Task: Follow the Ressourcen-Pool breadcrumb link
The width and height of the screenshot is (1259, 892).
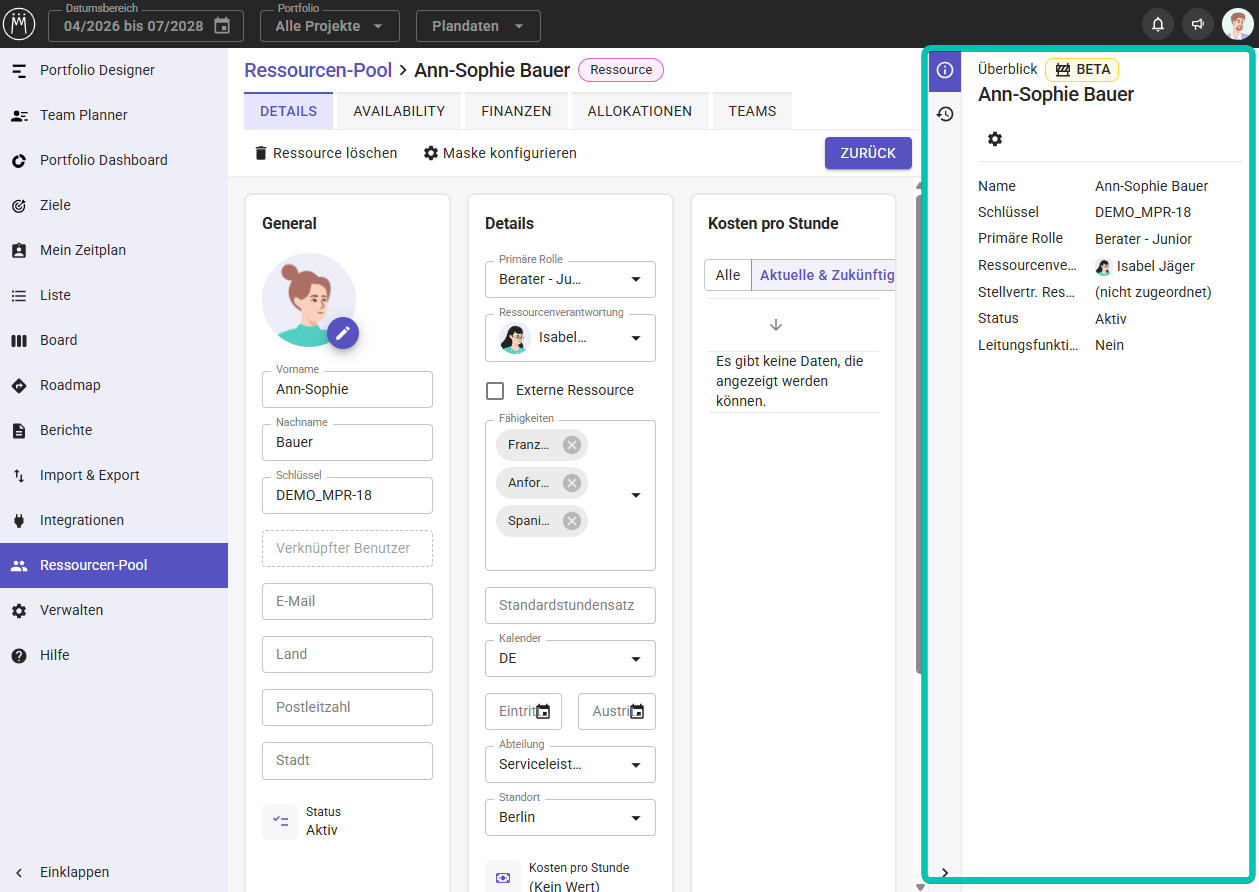Action: coord(318,70)
